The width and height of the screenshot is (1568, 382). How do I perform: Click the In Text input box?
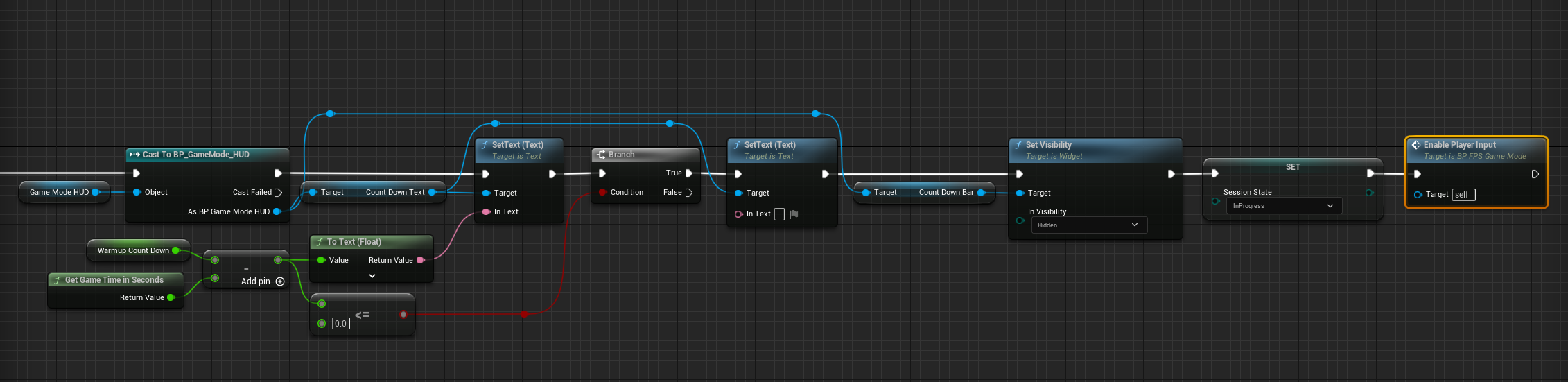click(779, 214)
